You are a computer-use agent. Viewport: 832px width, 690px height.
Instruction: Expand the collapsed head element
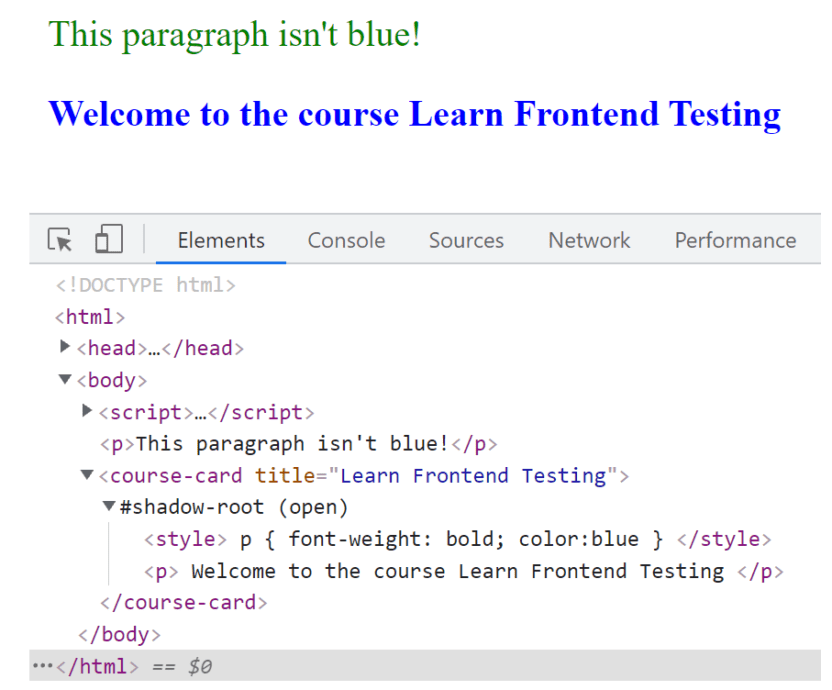[66, 348]
